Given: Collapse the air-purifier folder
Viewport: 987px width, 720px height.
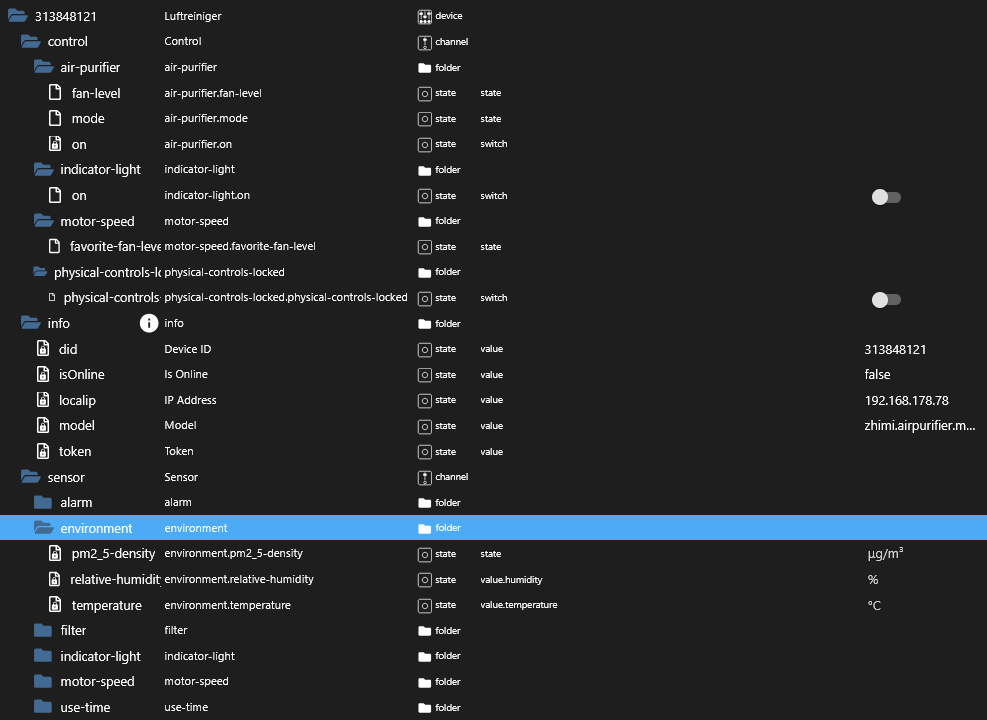Looking at the screenshot, I should point(43,67).
